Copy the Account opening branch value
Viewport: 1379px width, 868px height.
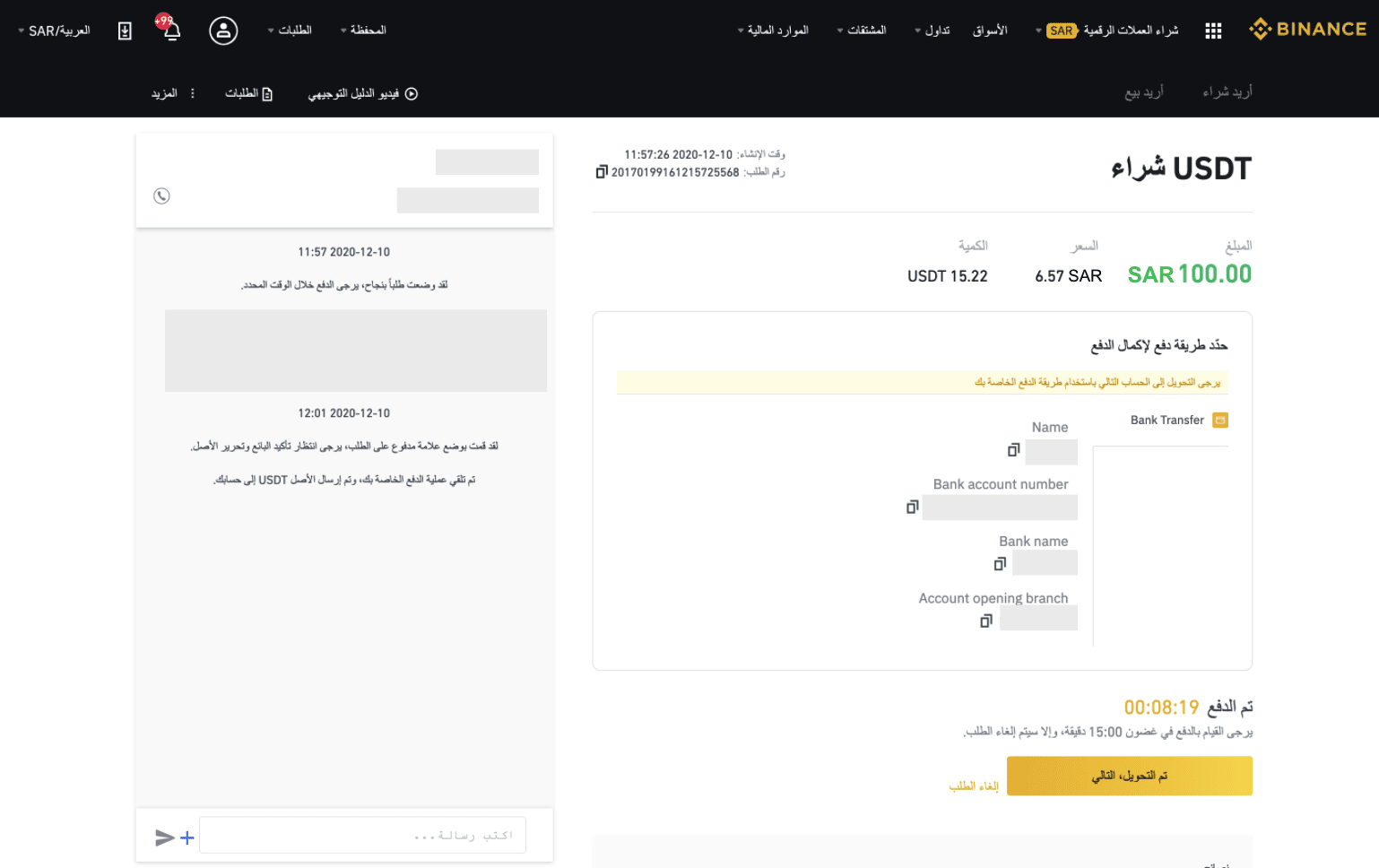coord(986,621)
